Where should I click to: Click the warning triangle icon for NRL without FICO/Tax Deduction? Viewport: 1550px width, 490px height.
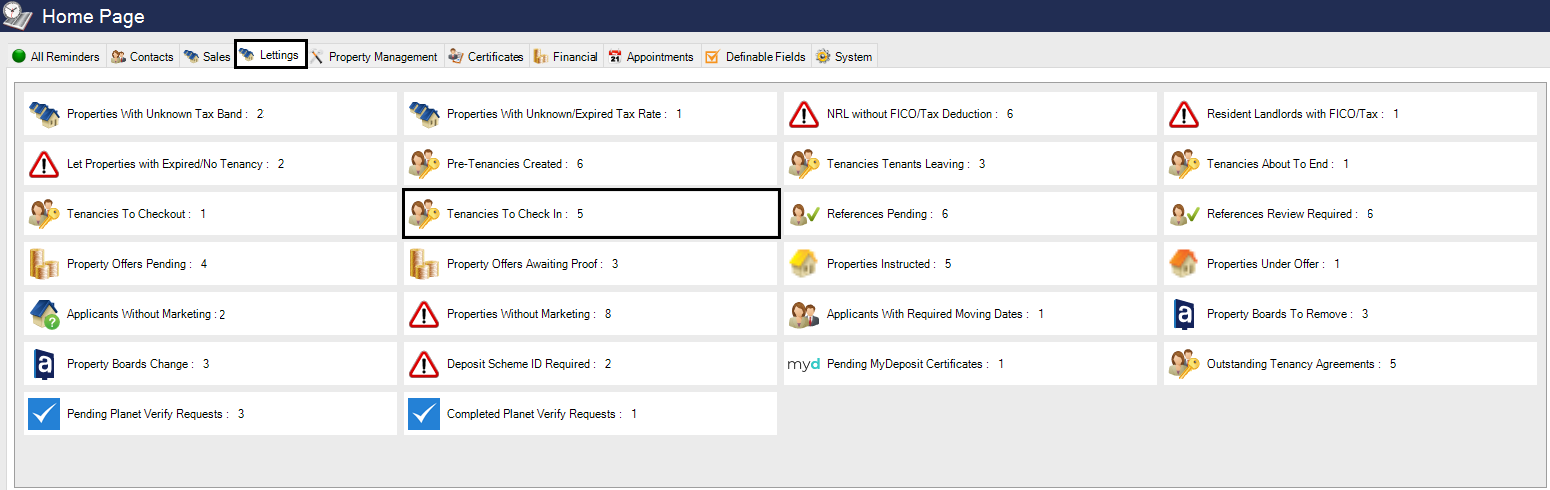pos(804,114)
